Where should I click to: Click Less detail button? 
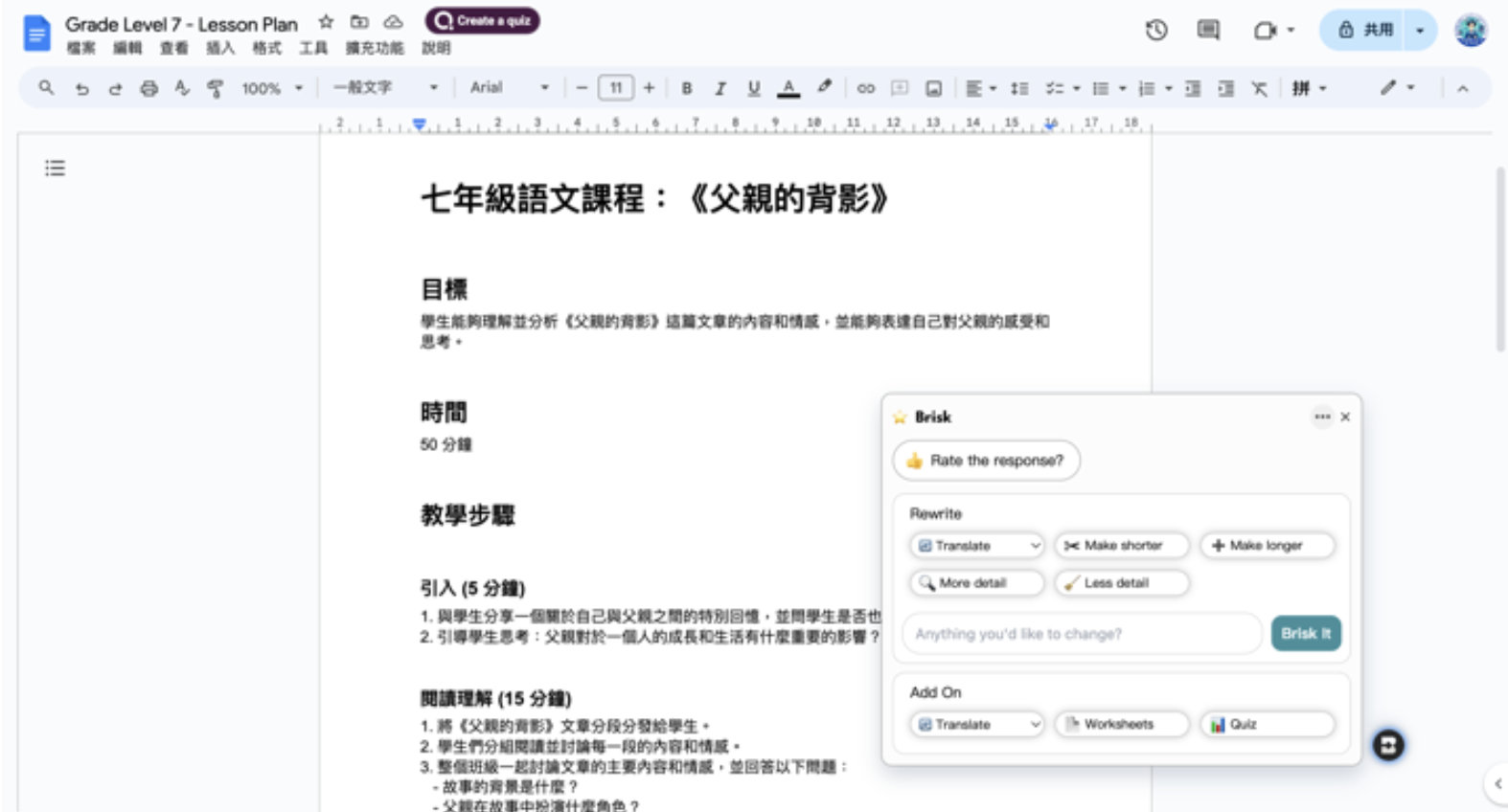tap(1122, 582)
